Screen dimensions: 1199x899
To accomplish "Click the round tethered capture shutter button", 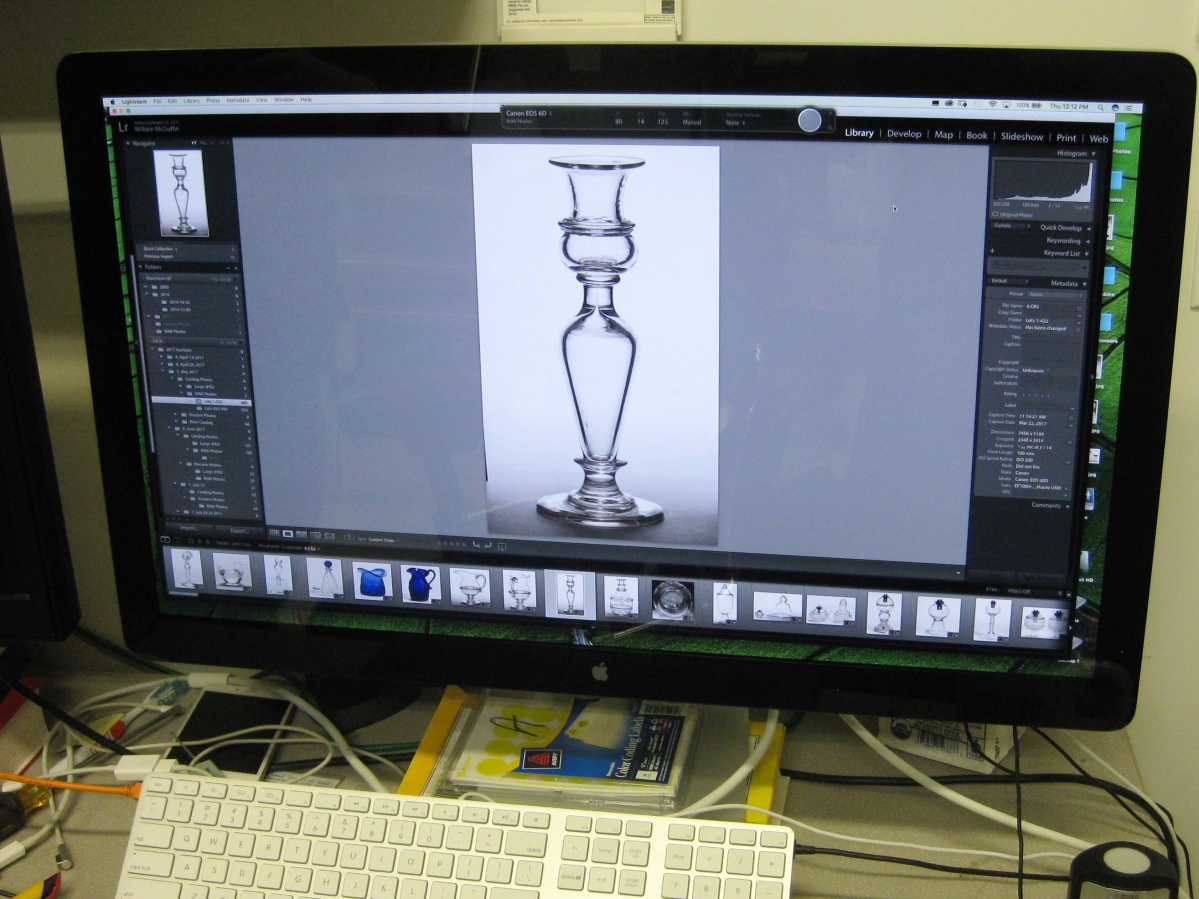I will (x=810, y=120).
